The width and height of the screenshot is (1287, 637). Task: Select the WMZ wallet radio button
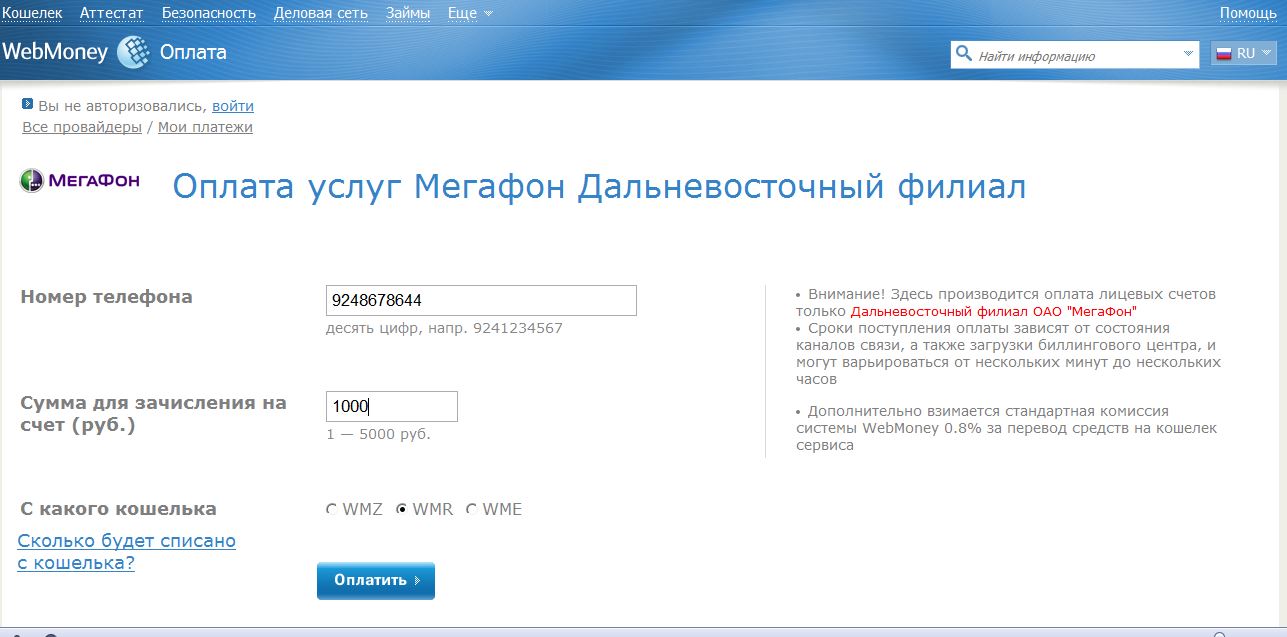[x=332, y=509]
